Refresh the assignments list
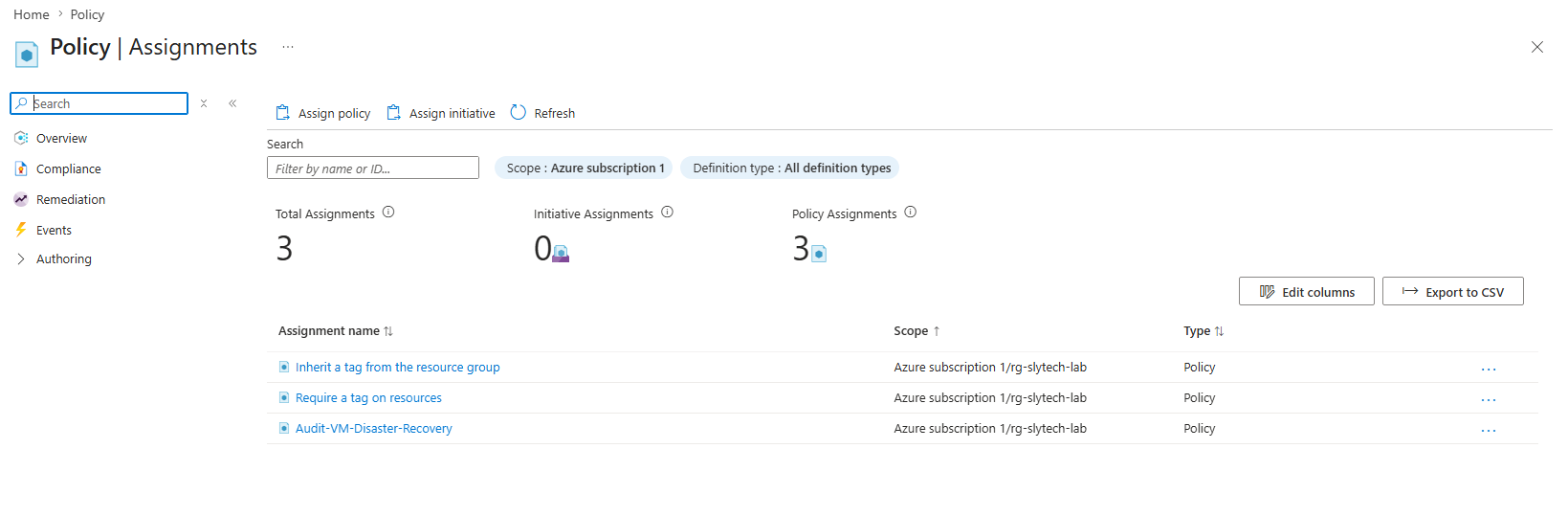Viewport: 1568px width, 516px height. 542,113
